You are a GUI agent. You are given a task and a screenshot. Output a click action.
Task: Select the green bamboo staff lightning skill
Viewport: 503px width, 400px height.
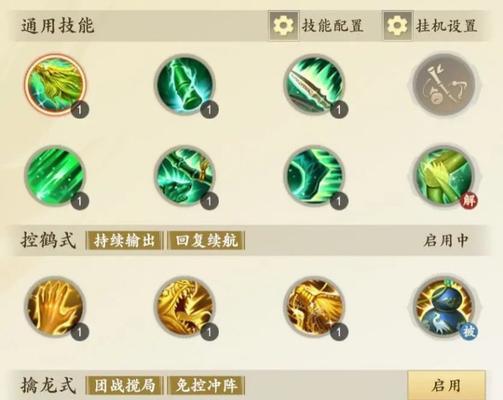(185, 83)
